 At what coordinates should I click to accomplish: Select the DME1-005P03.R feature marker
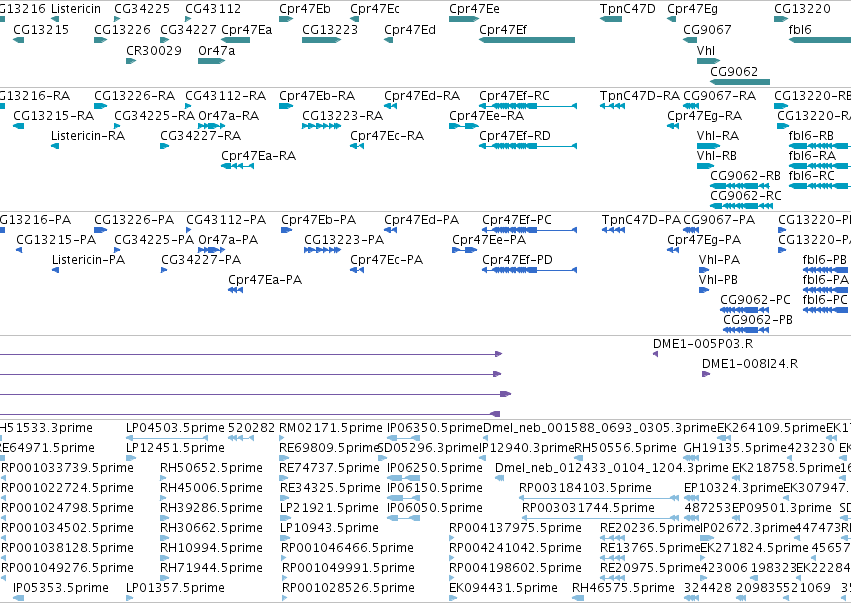click(x=655, y=354)
